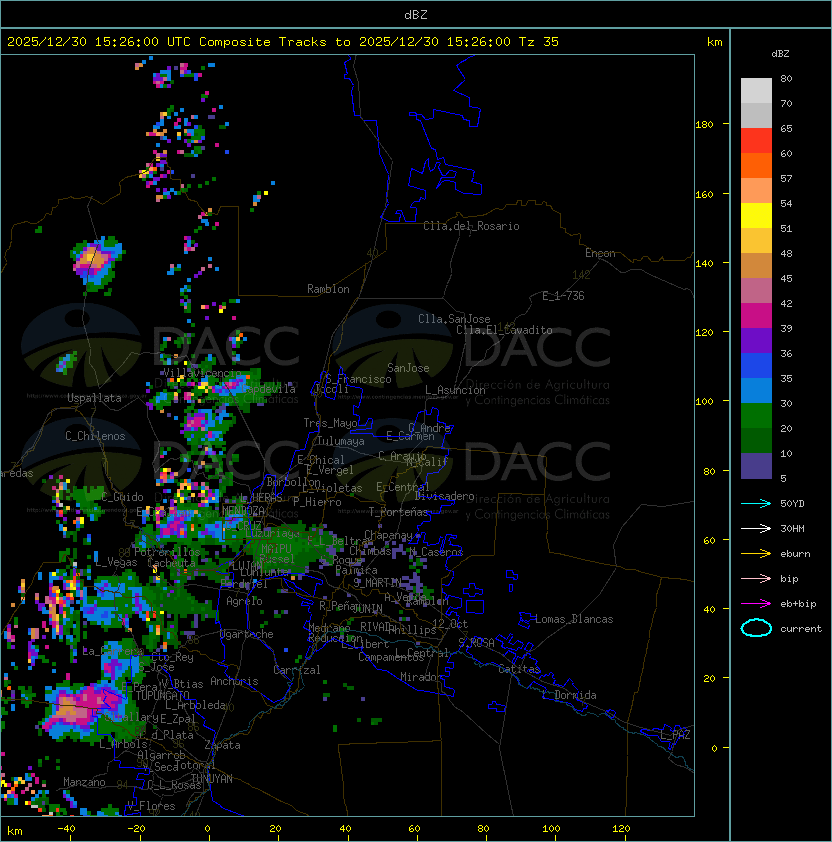Select the light blue 30-35 dBZ legend band
Image resolution: width=832 pixels, height=842 pixels.
756,391
